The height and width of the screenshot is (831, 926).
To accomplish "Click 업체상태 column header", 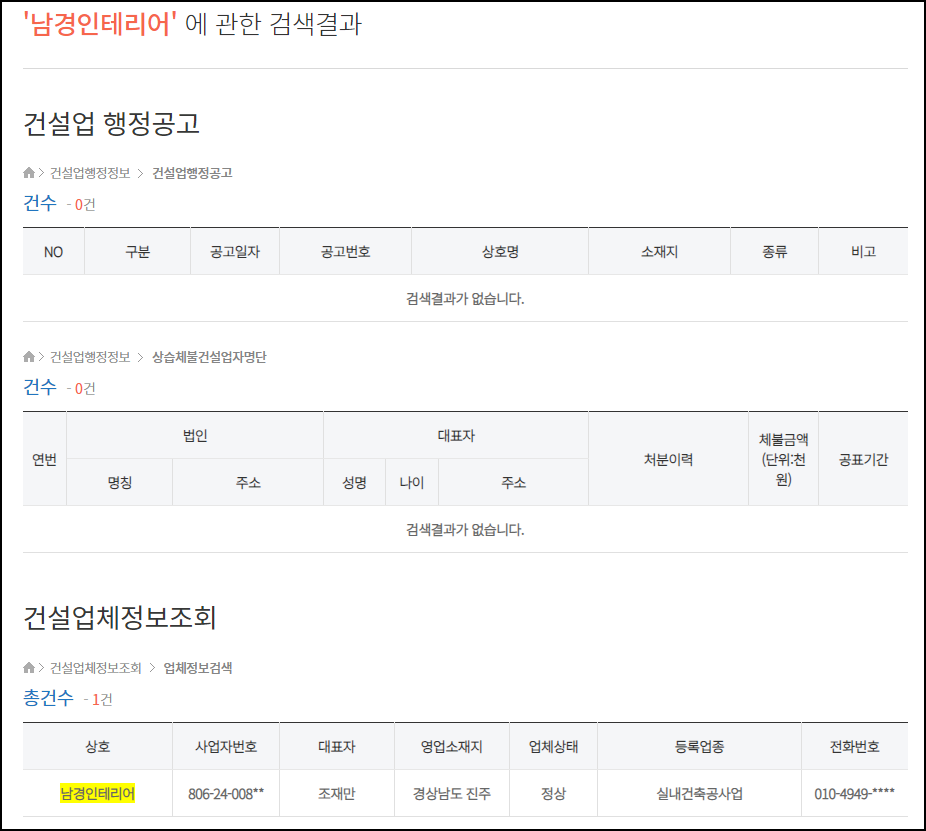I will (553, 747).
